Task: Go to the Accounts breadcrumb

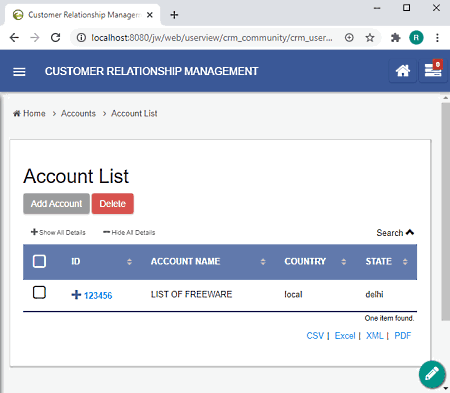Action: (78, 114)
